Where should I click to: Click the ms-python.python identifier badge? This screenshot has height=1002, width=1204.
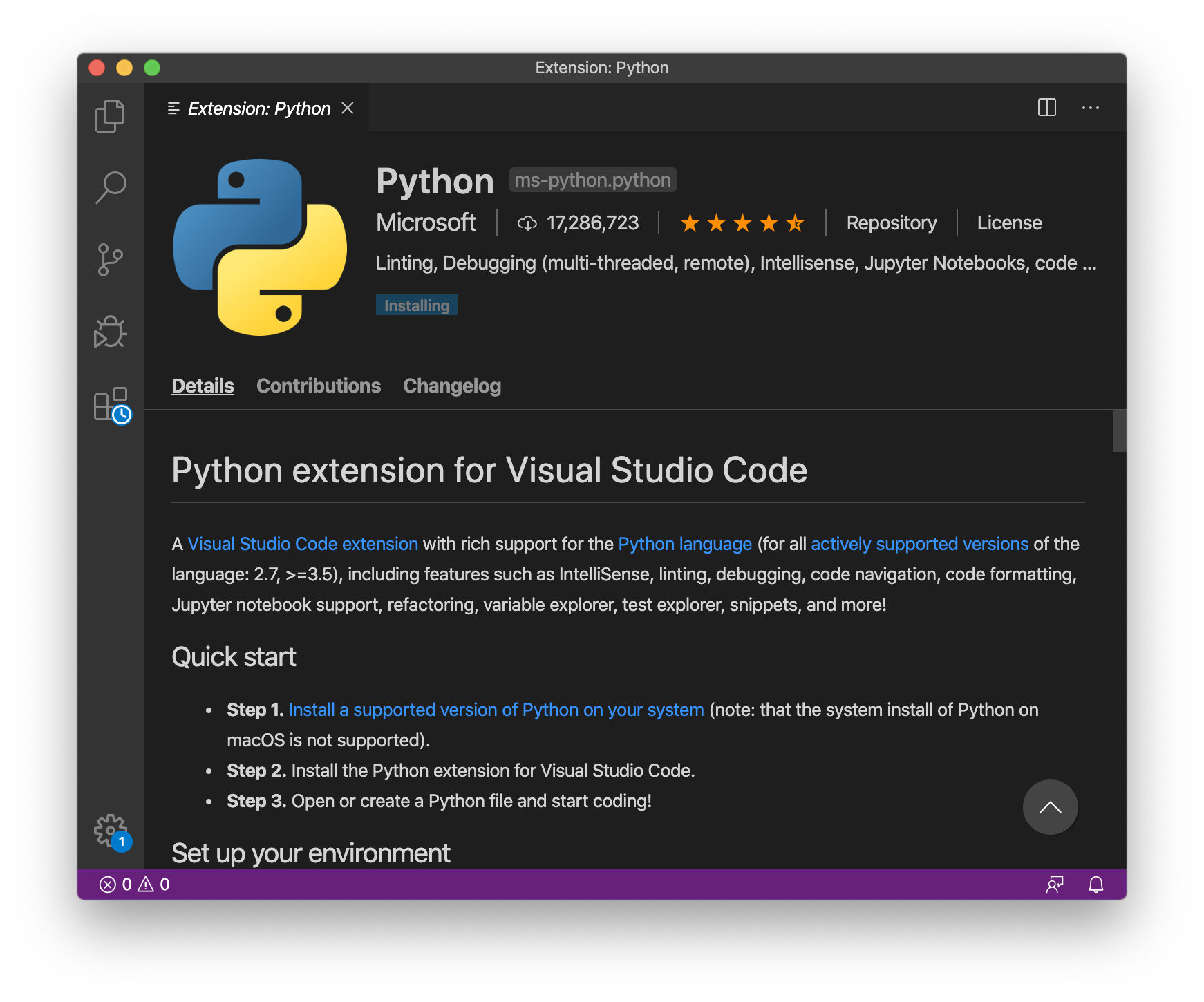tap(592, 180)
